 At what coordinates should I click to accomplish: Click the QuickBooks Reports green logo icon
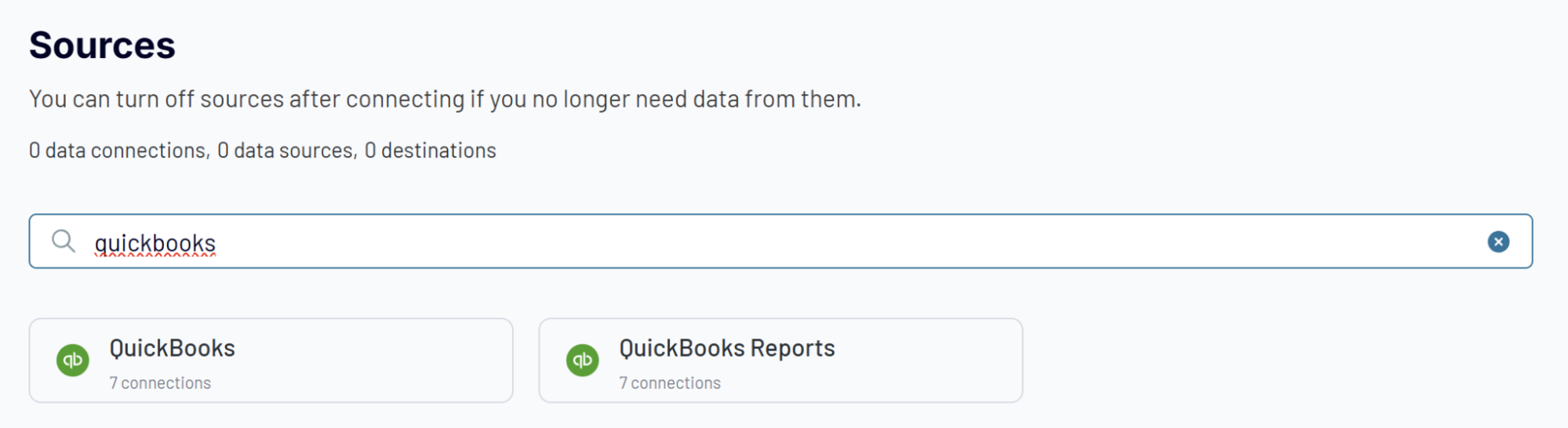coord(582,360)
